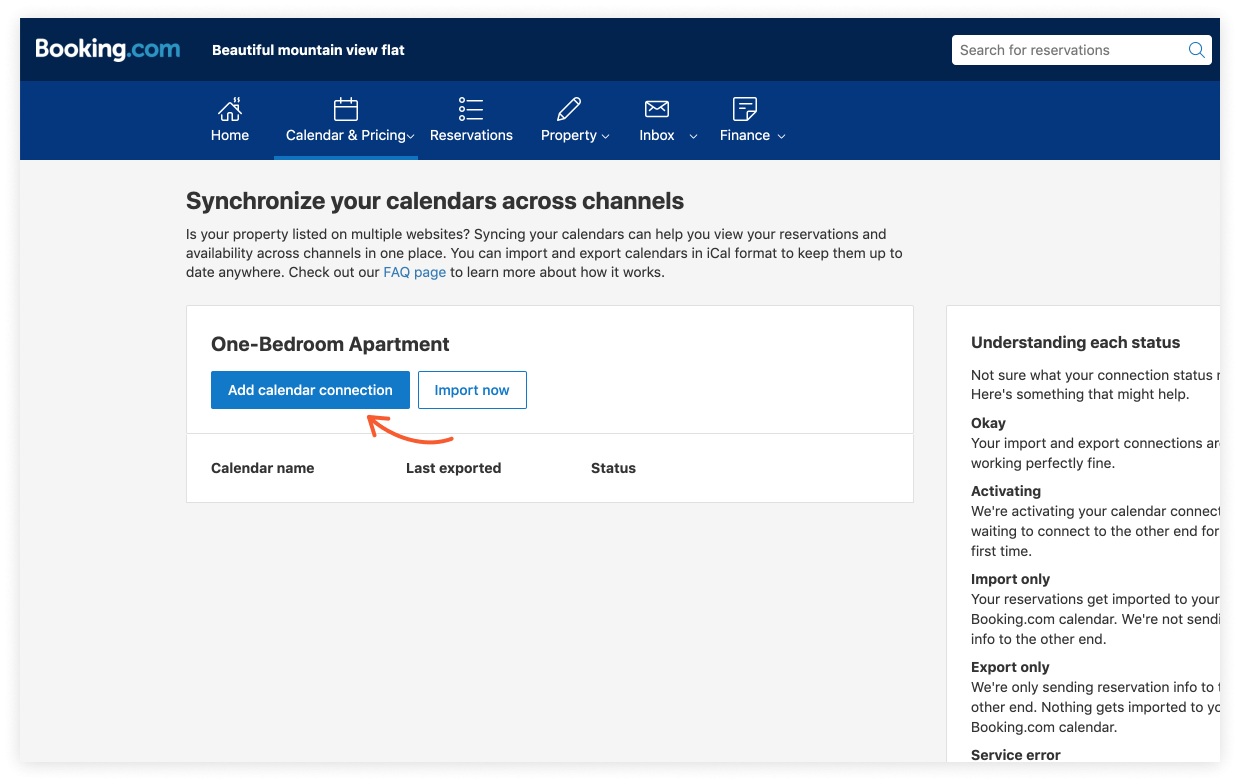This screenshot has height=784, width=1240.
Task: Click the property name Beautiful mountain view flat
Action: [308, 50]
